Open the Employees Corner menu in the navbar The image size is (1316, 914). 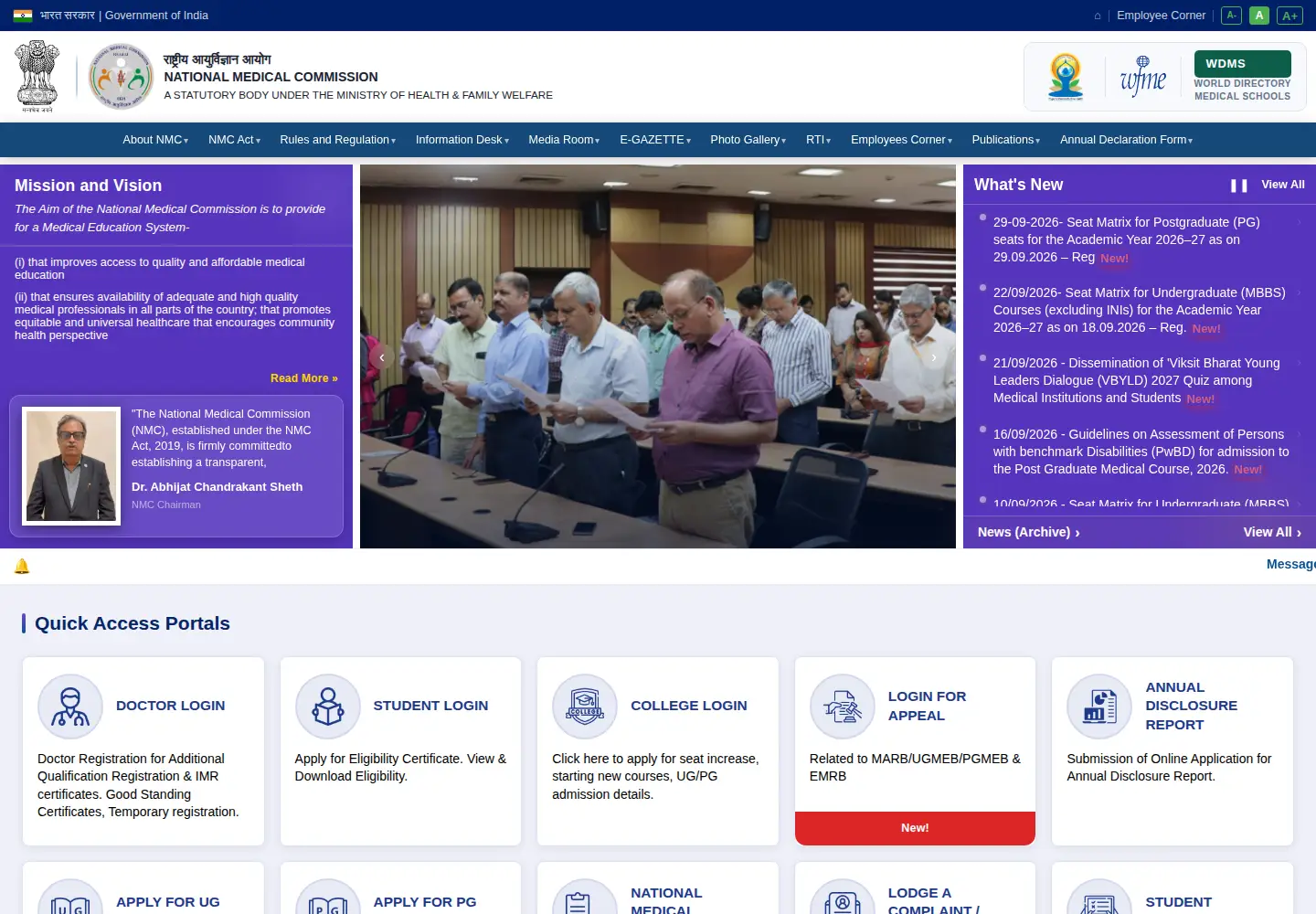(x=901, y=140)
